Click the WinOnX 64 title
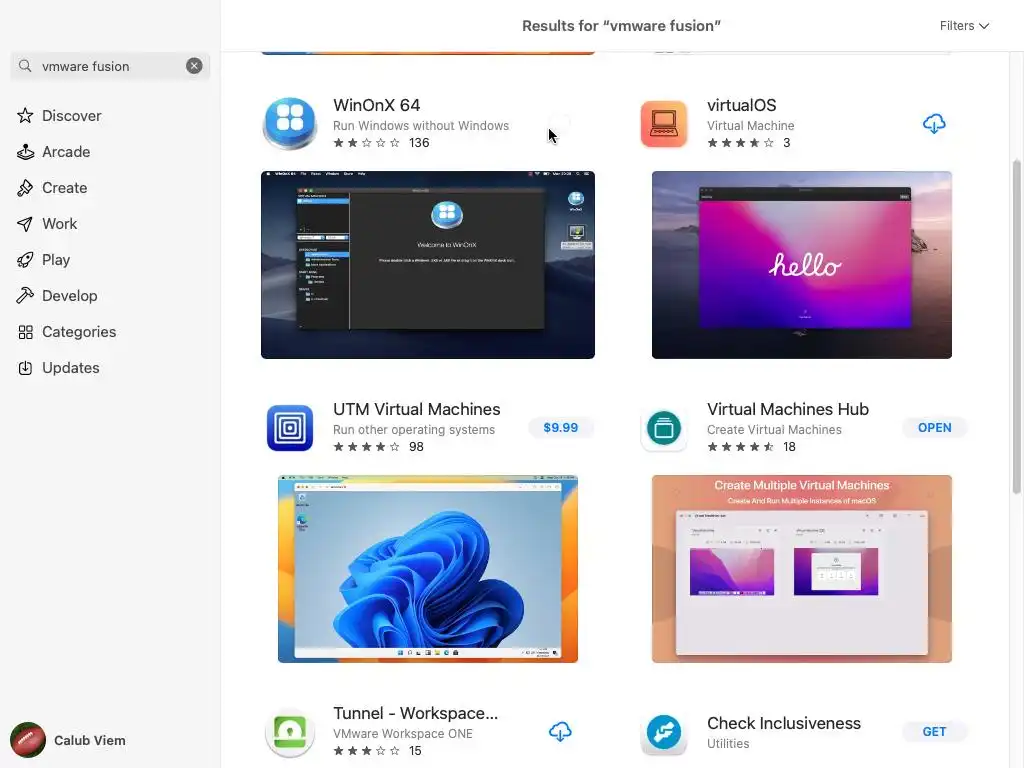The height and width of the screenshot is (768, 1024). (376, 105)
